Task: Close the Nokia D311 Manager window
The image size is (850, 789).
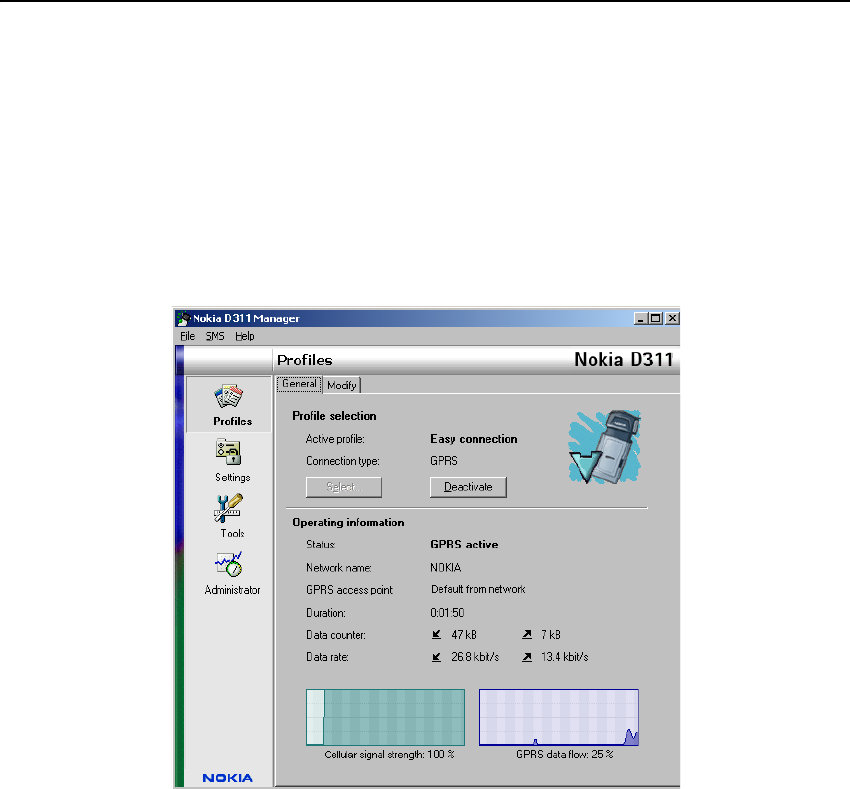Action: (672, 318)
